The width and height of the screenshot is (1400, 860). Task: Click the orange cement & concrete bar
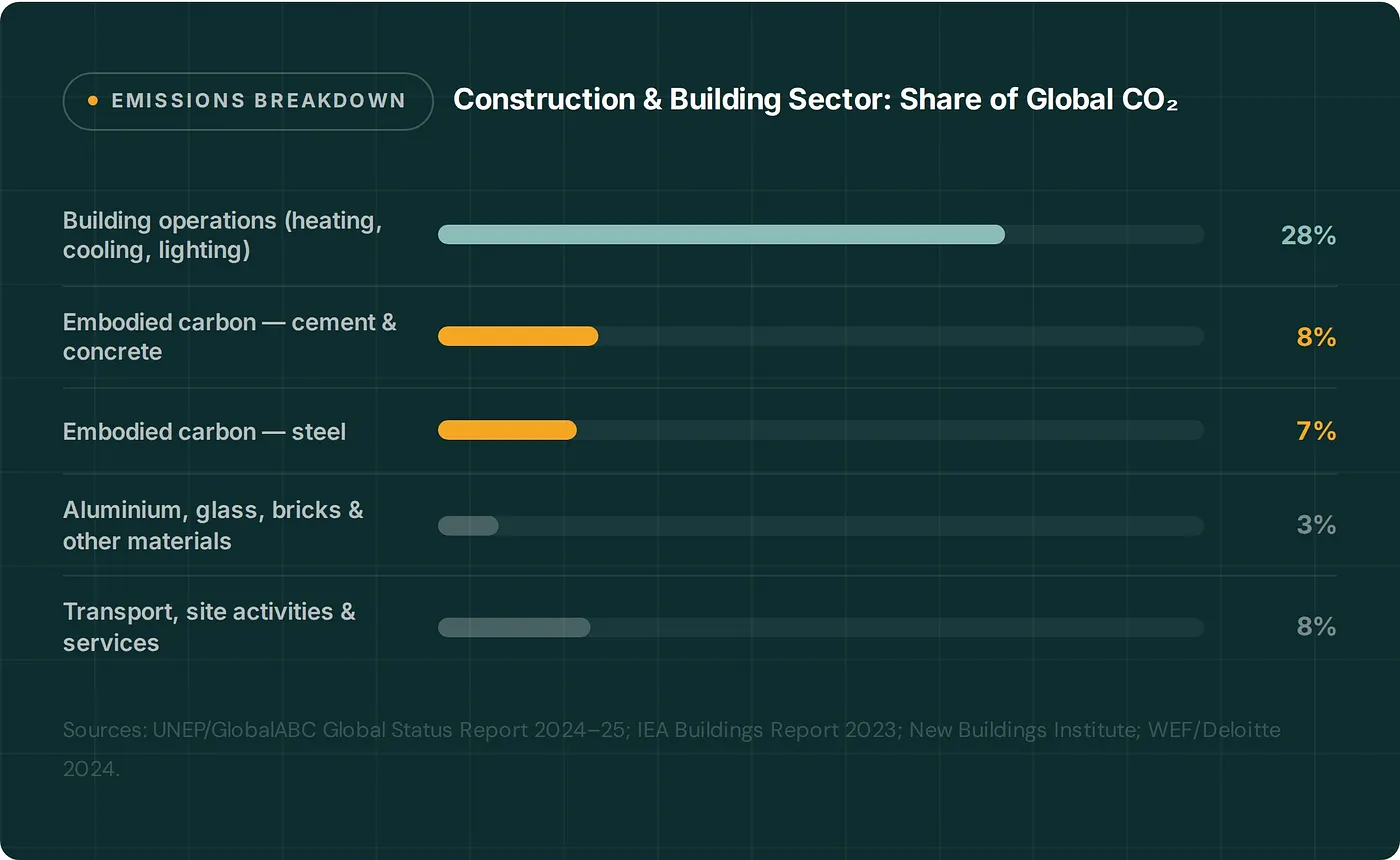pyautogui.click(x=517, y=336)
